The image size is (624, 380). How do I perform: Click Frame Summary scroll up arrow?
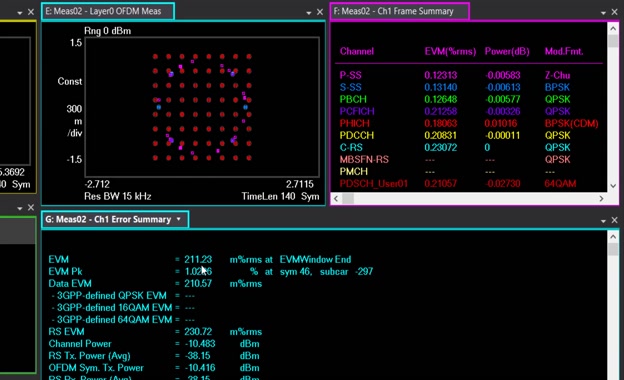pos(613,29)
